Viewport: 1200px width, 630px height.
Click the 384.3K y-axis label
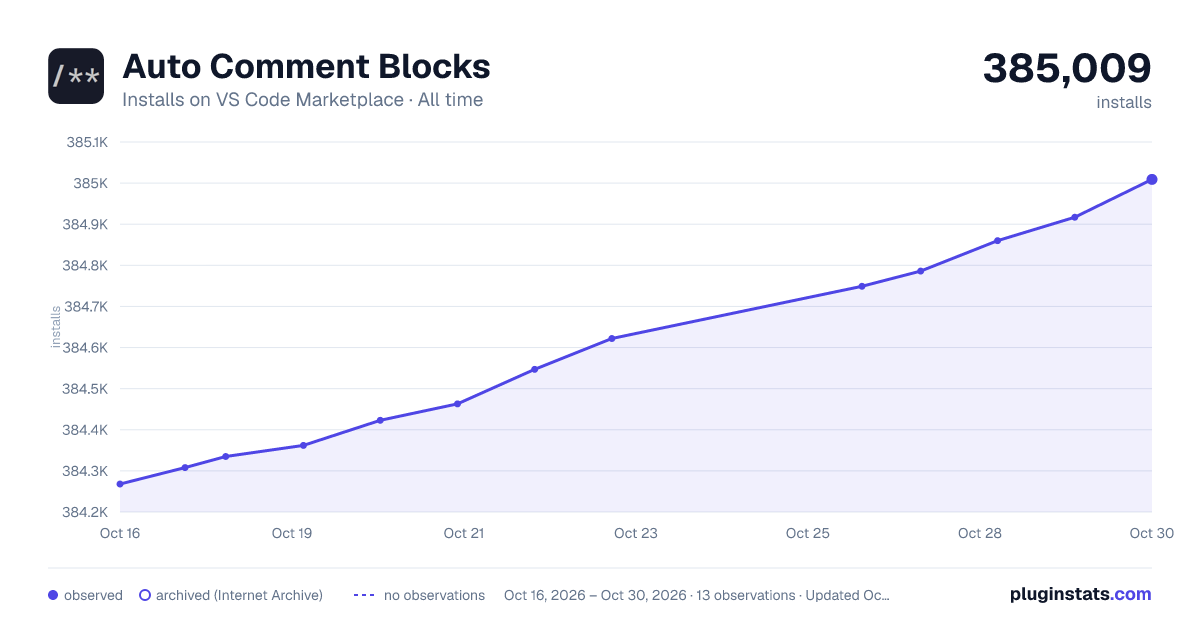tap(85, 470)
